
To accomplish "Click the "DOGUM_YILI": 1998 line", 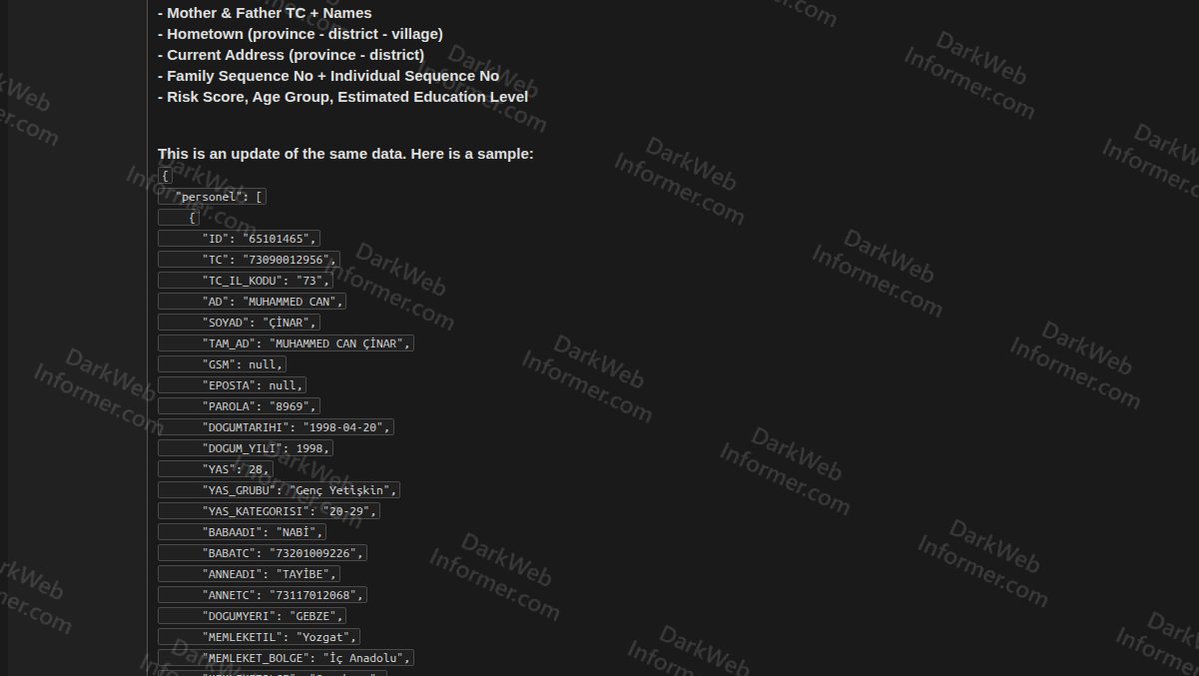I will pyautogui.click(x=245, y=448).
